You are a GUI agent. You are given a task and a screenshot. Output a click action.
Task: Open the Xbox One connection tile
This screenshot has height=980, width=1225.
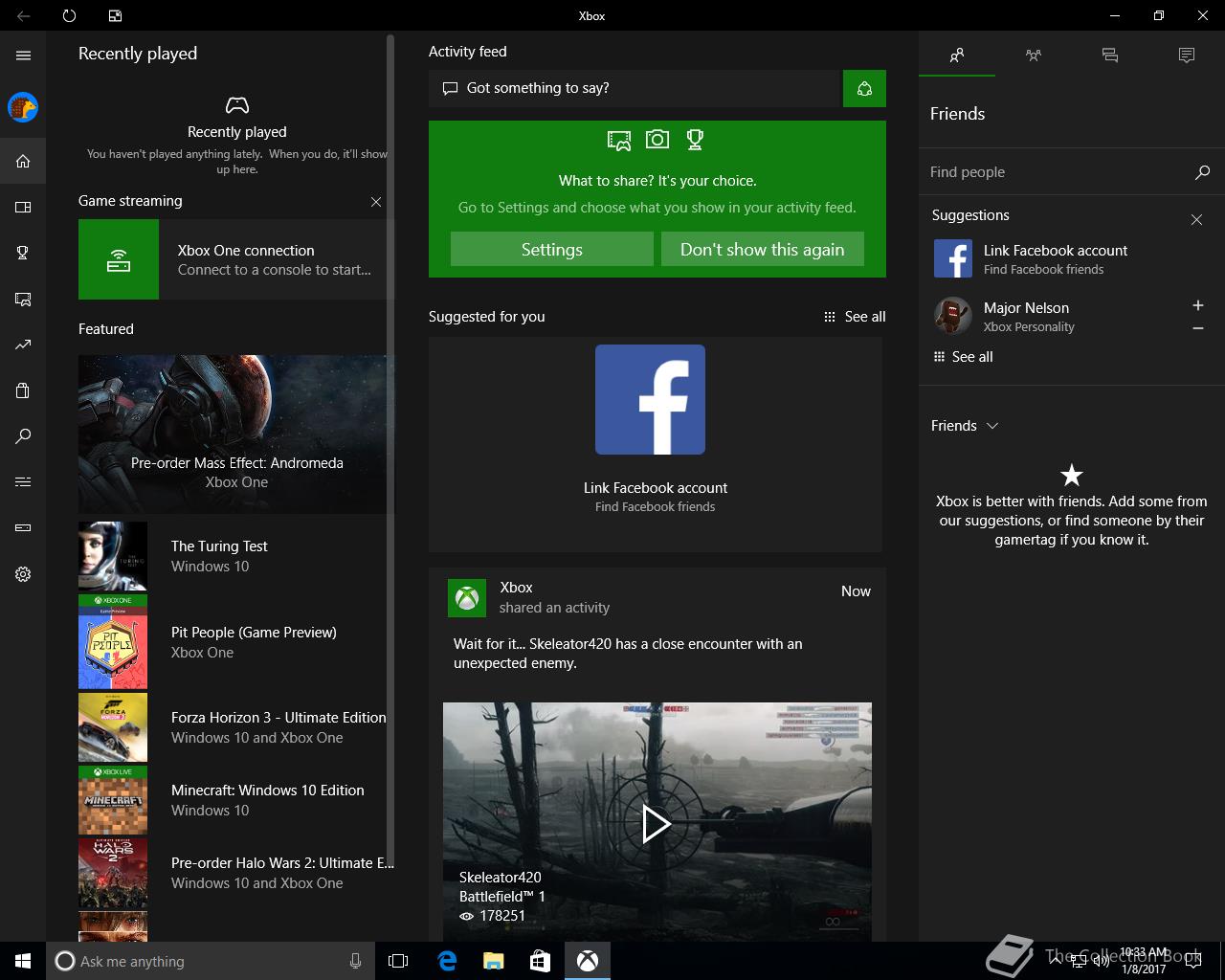[236, 259]
